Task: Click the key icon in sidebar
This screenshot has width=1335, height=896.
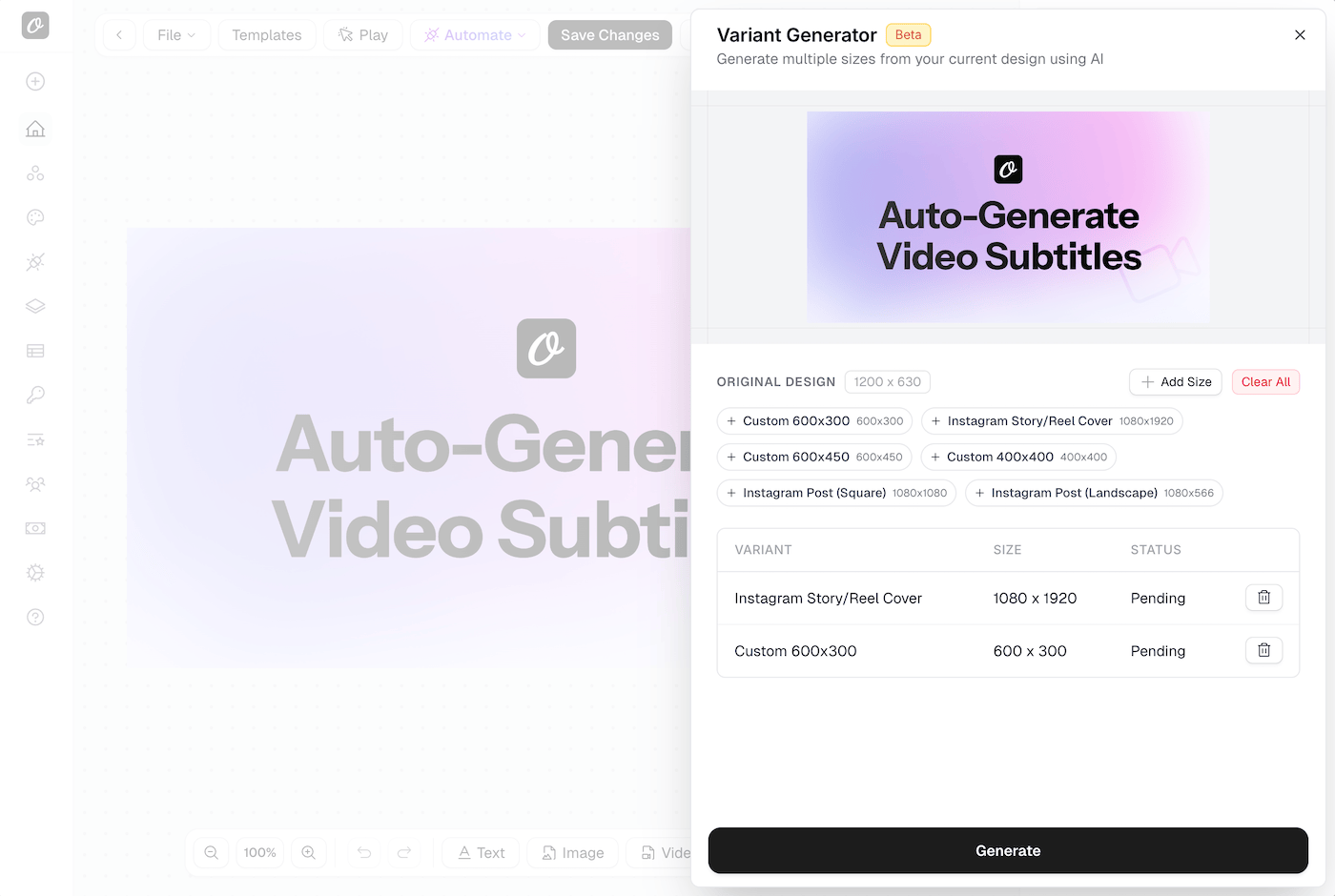Action: pos(35,395)
